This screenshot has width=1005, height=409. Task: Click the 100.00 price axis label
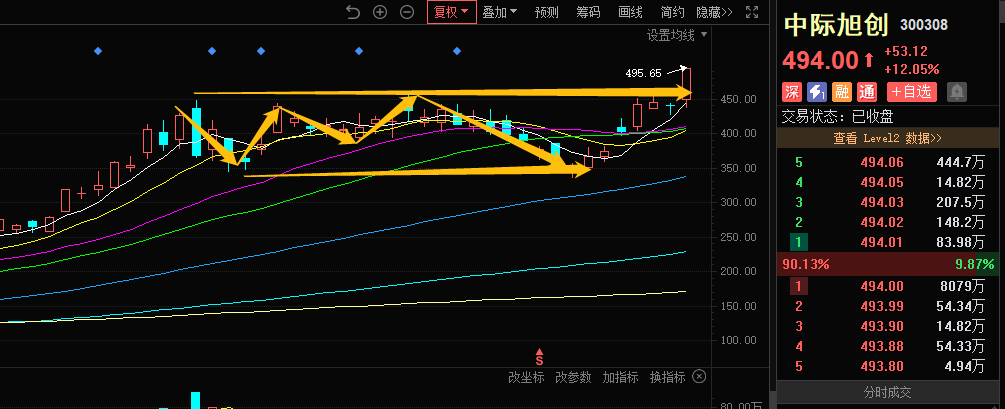[x=739, y=340]
